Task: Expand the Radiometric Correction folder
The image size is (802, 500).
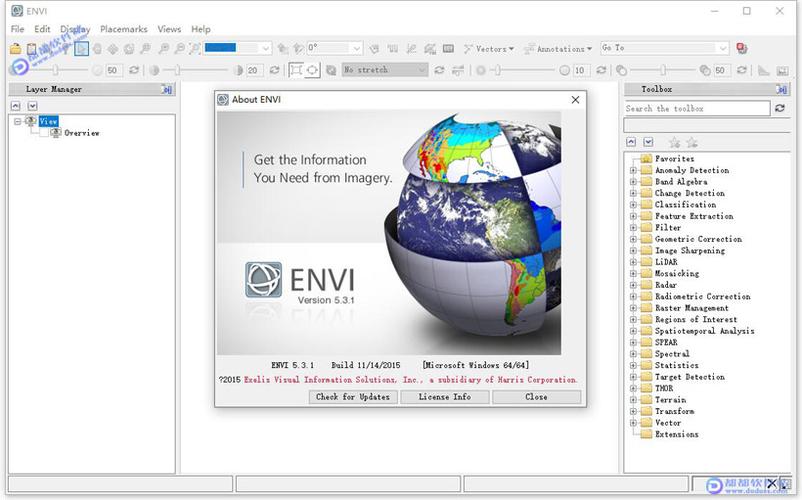Action: click(x=633, y=297)
